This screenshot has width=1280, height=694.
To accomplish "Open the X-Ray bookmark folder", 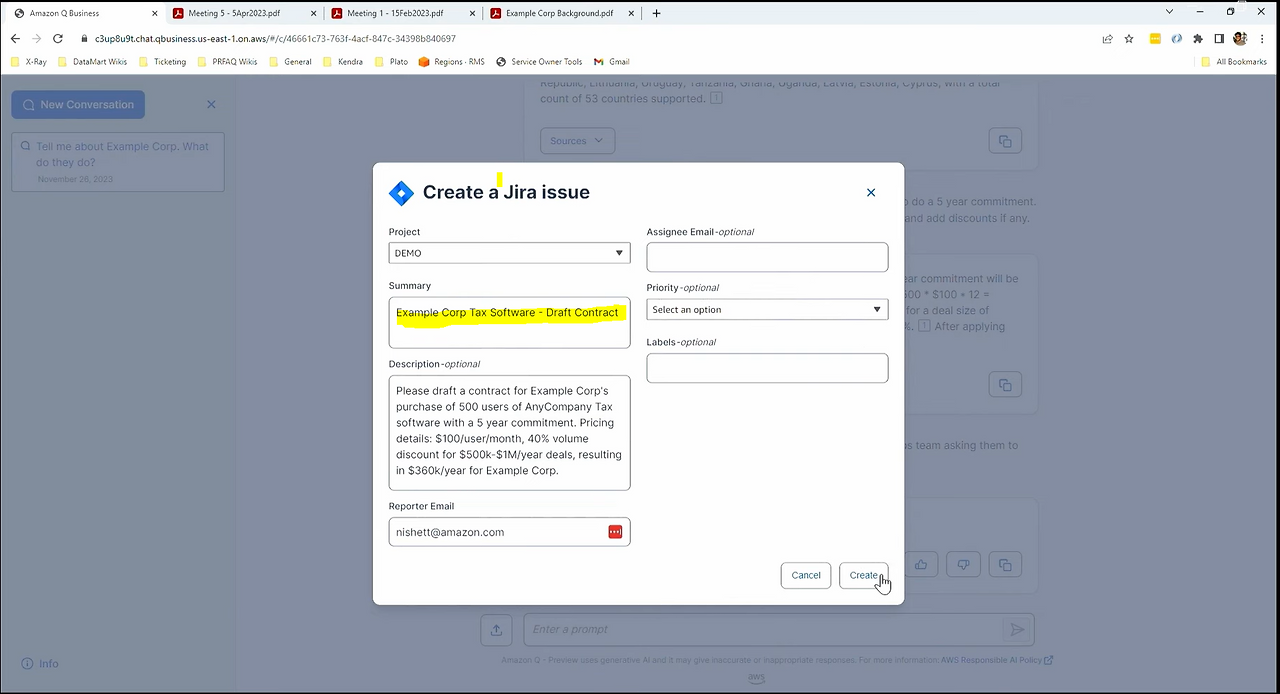I will (x=29, y=61).
